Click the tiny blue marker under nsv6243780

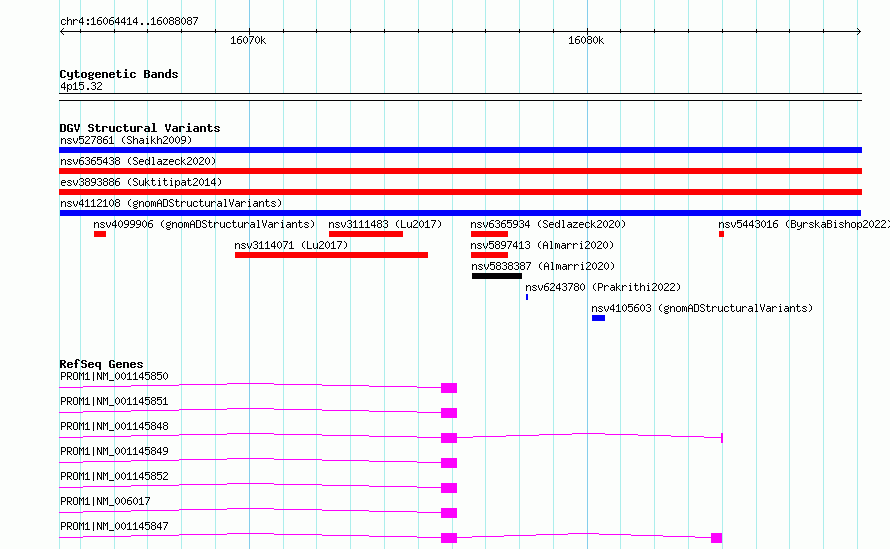pyautogui.click(x=527, y=297)
